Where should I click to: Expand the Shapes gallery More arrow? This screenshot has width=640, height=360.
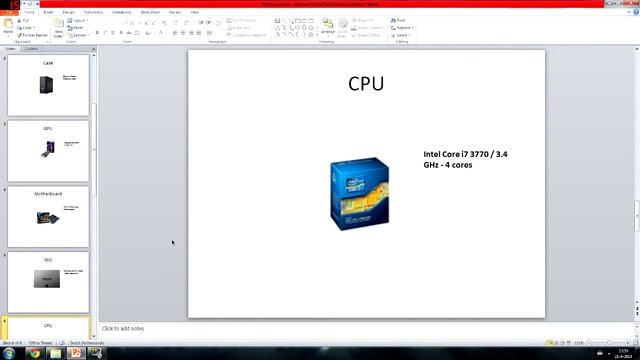coord(317,35)
